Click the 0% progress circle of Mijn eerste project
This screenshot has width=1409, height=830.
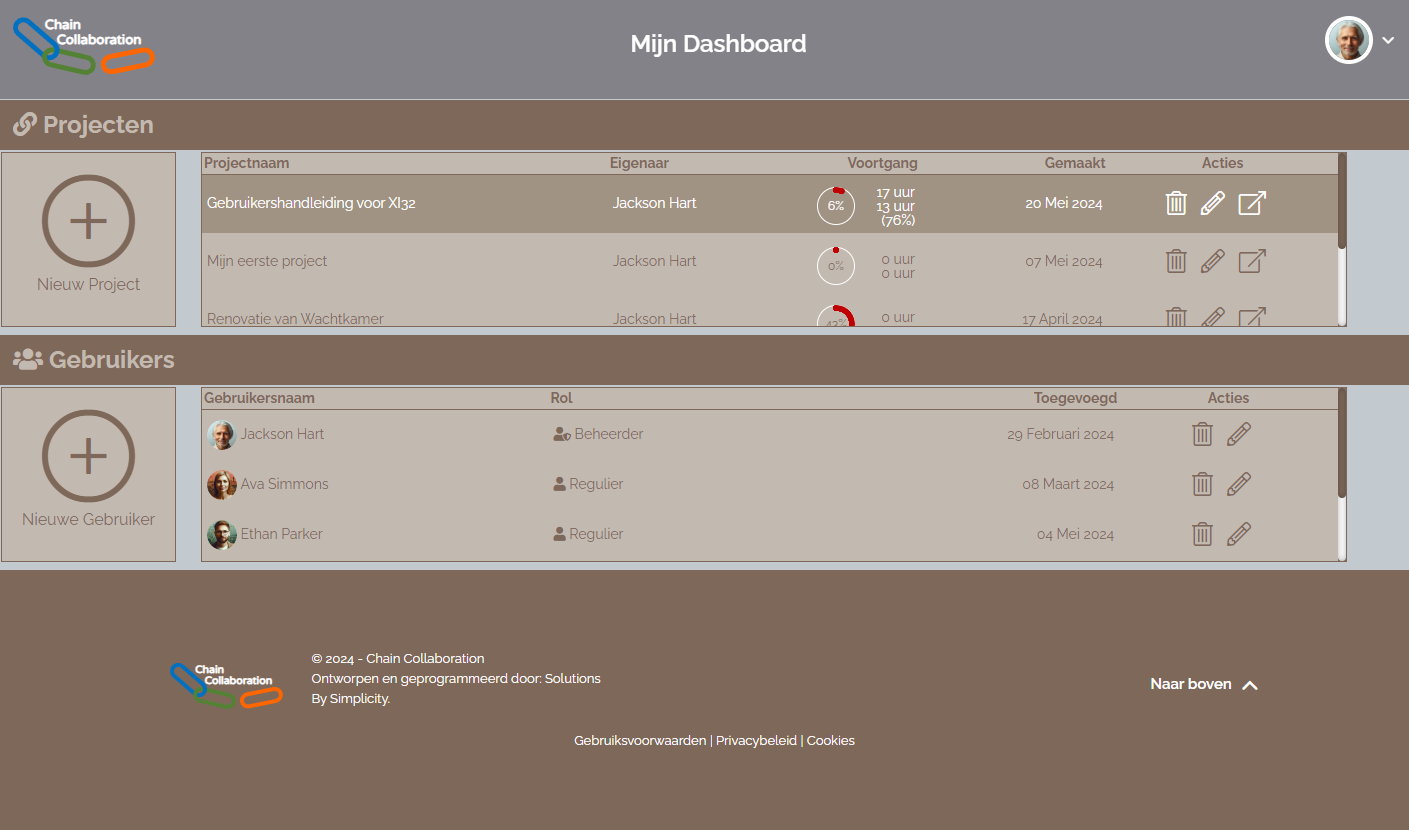[836, 265]
